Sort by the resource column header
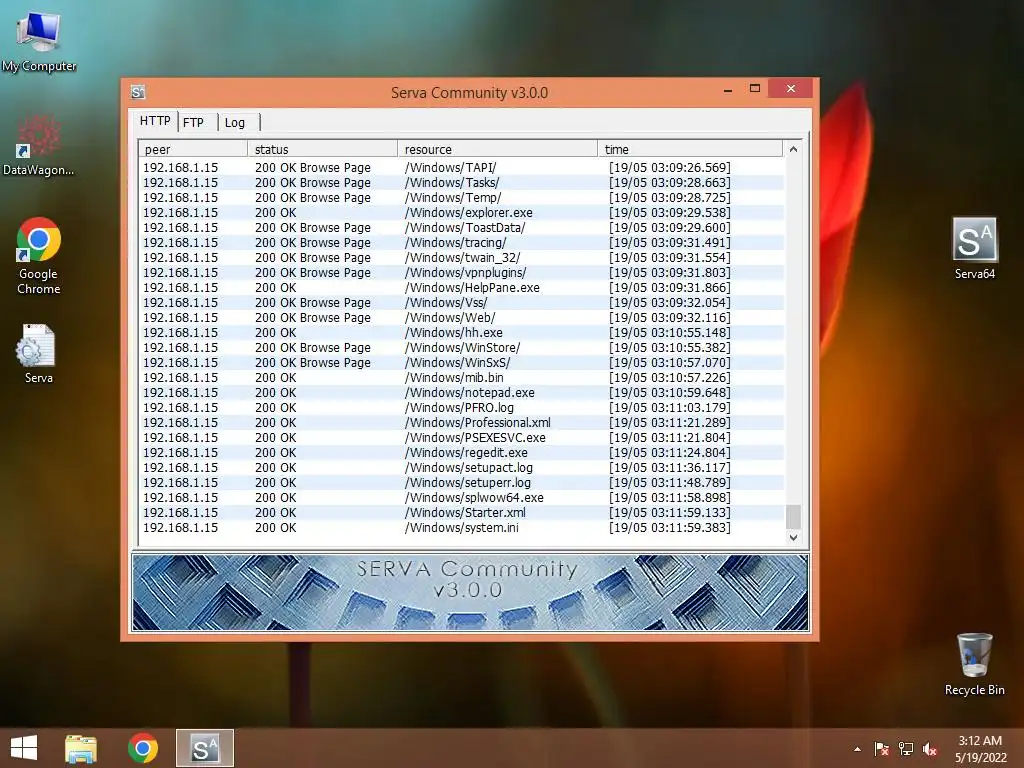 (x=498, y=150)
